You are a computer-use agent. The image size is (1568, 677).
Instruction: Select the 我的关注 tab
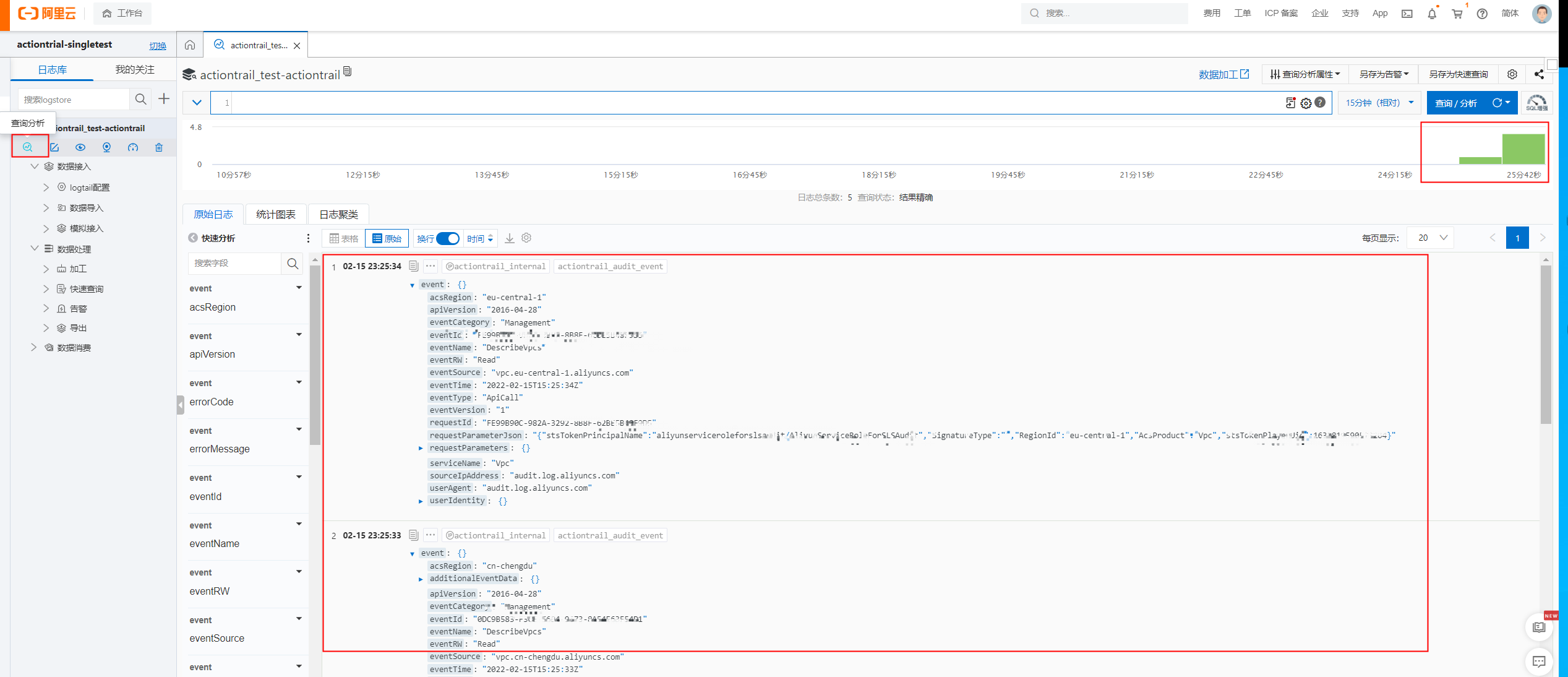tap(135, 69)
